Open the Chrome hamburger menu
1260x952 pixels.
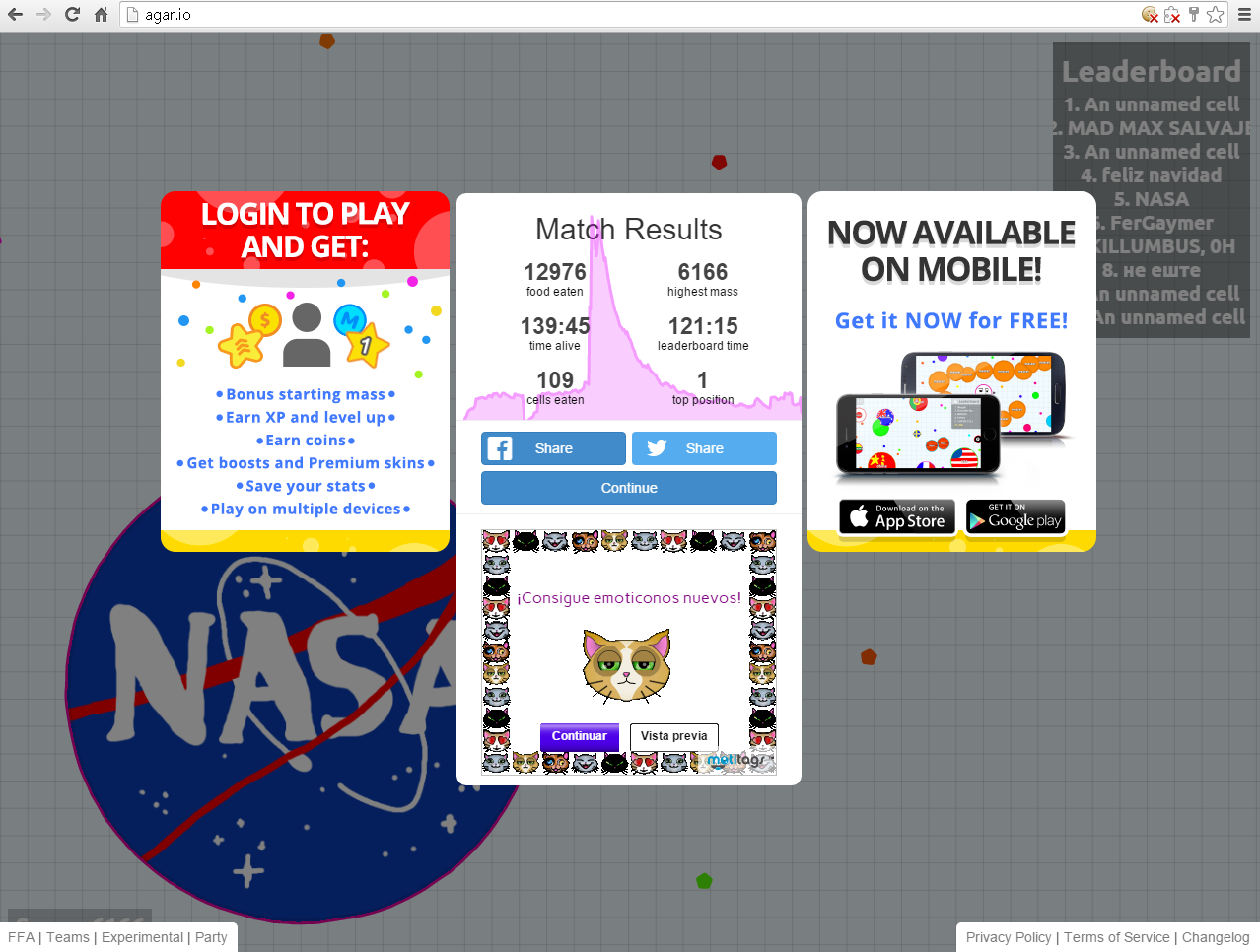point(1244,14)
